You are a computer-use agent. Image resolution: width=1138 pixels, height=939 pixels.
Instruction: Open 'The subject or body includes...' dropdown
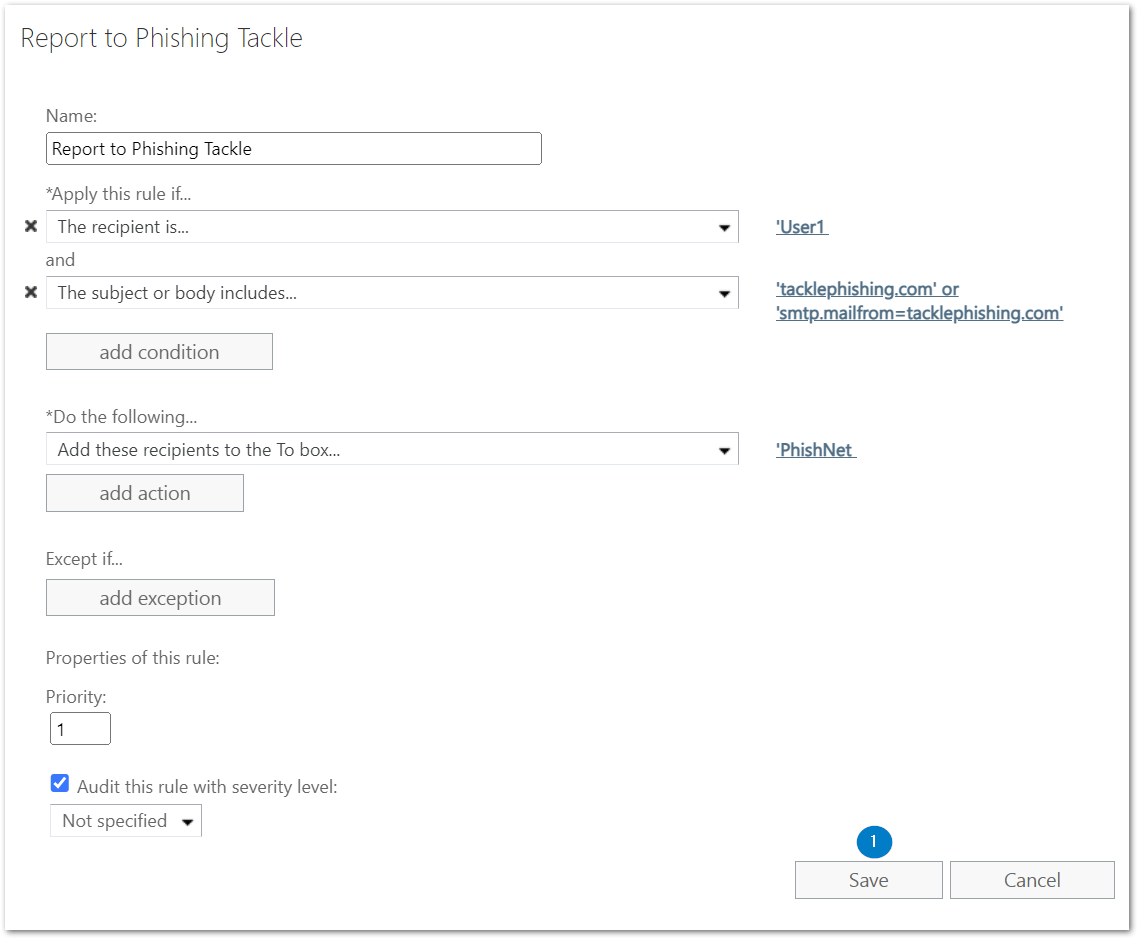tap(392, 292)
